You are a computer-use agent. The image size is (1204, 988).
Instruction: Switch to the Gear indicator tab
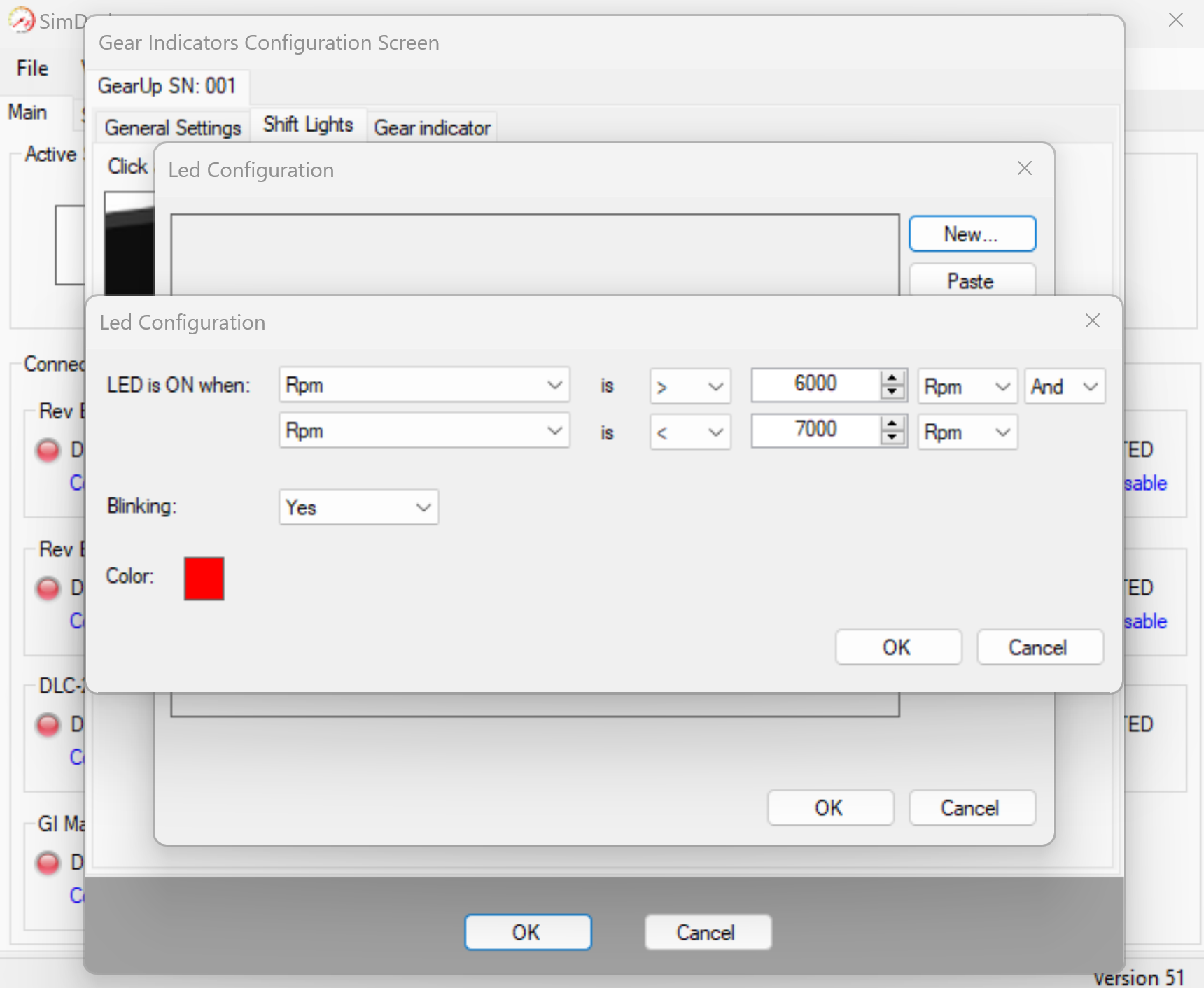pyautogui.click(x=432, y=128)
